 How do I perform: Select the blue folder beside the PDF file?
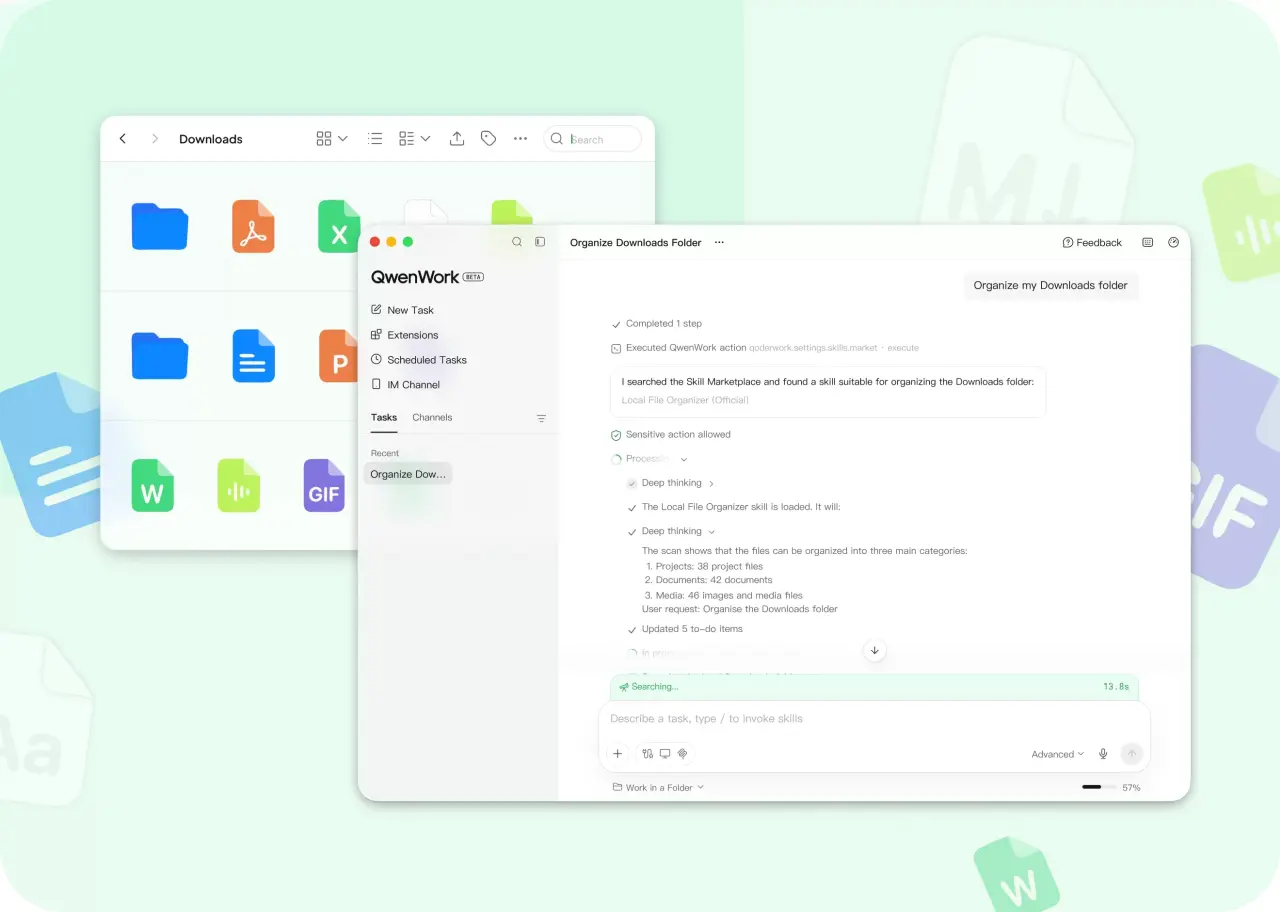(160, 226)
